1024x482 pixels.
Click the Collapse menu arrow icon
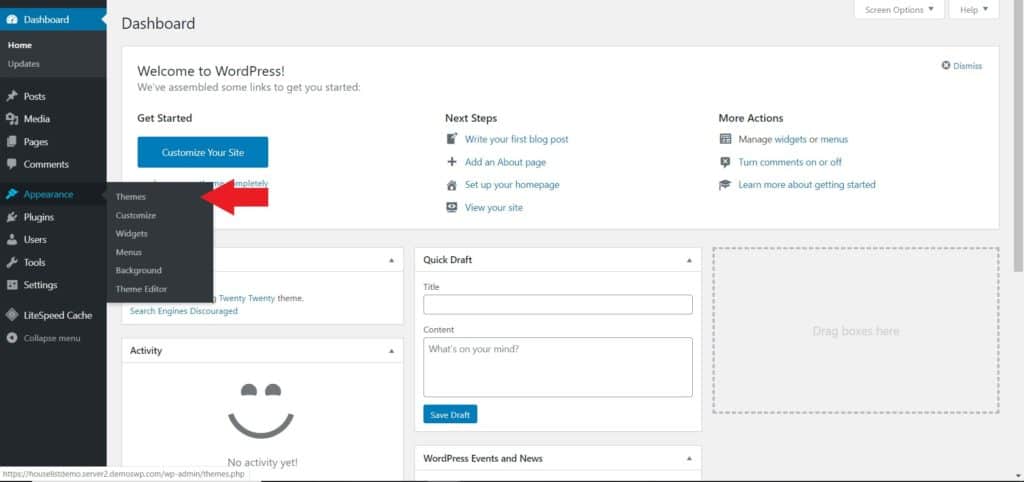point(12,338)
